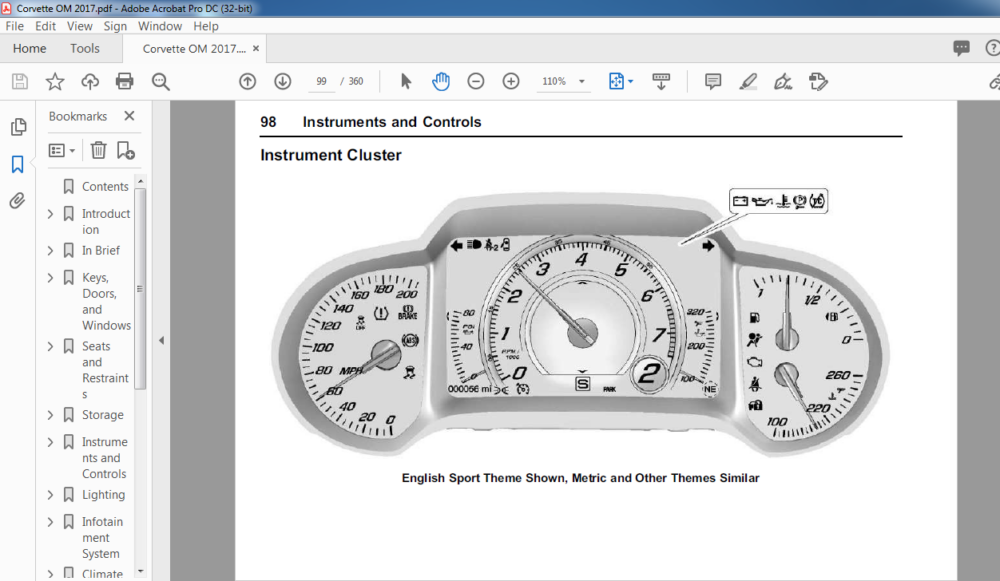Open the Window menu

click(x=160, y=26)
